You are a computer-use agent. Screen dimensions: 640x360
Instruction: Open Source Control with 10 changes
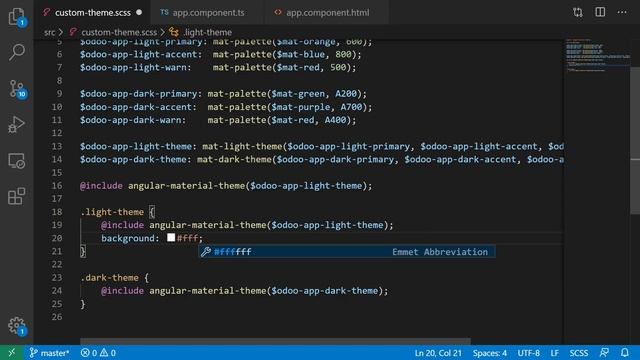click(x=17, y=89)
